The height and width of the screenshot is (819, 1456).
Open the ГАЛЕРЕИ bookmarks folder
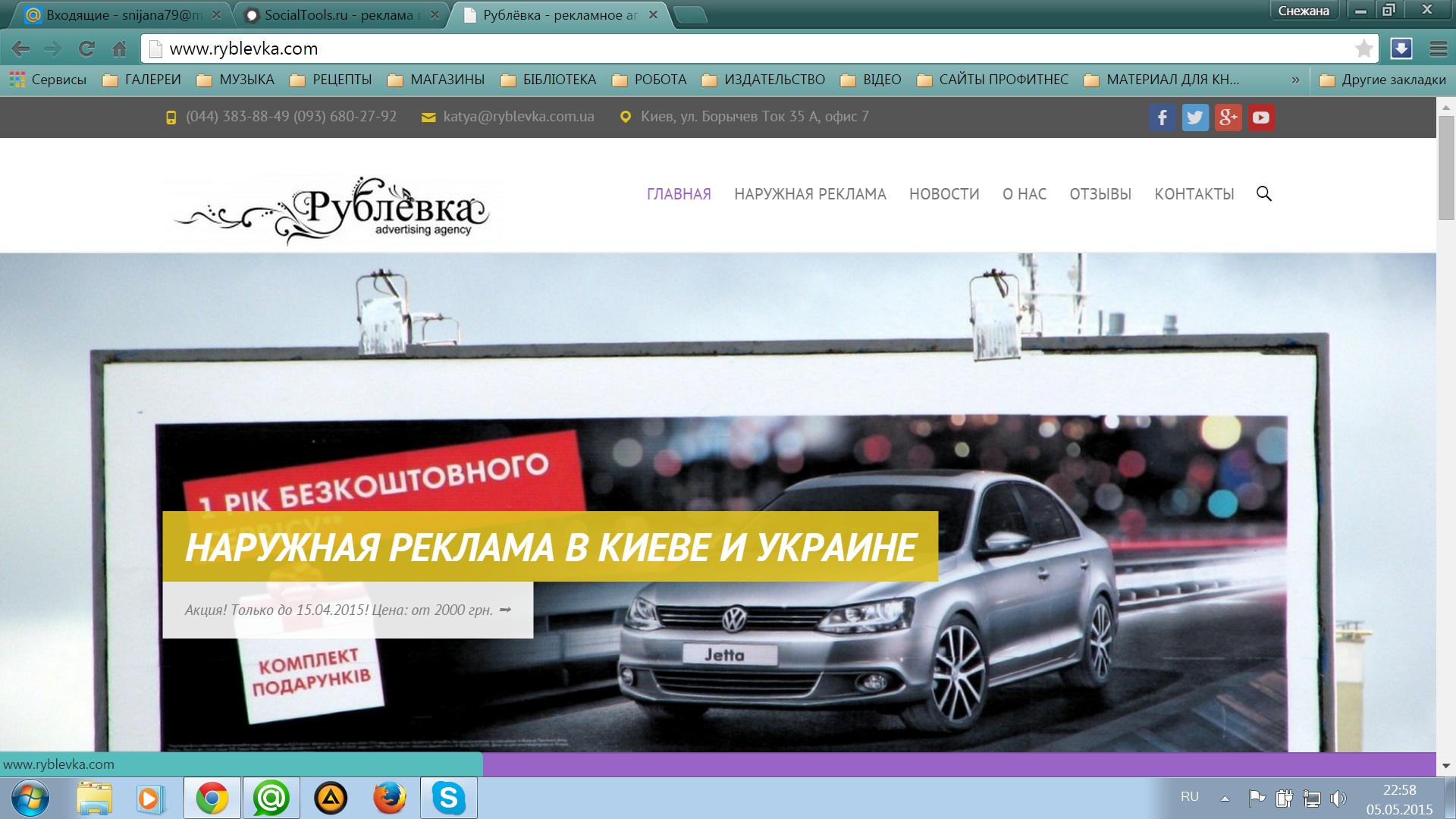point(142,80)
